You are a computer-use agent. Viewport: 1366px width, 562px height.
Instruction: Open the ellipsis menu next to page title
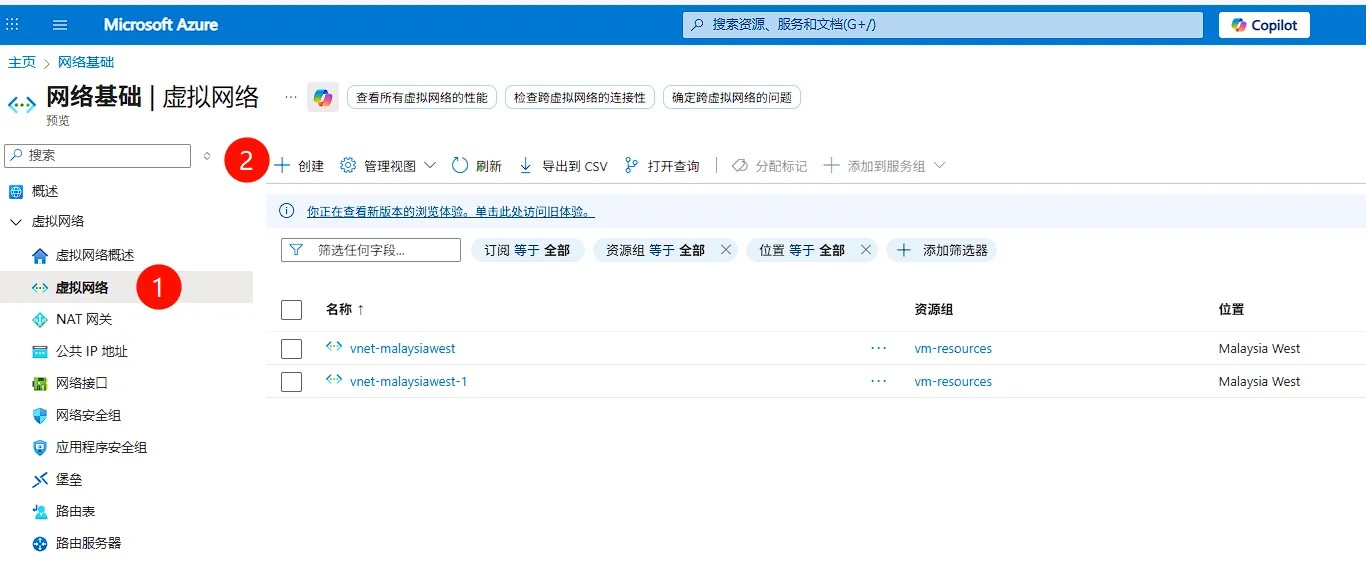point(291,97)
